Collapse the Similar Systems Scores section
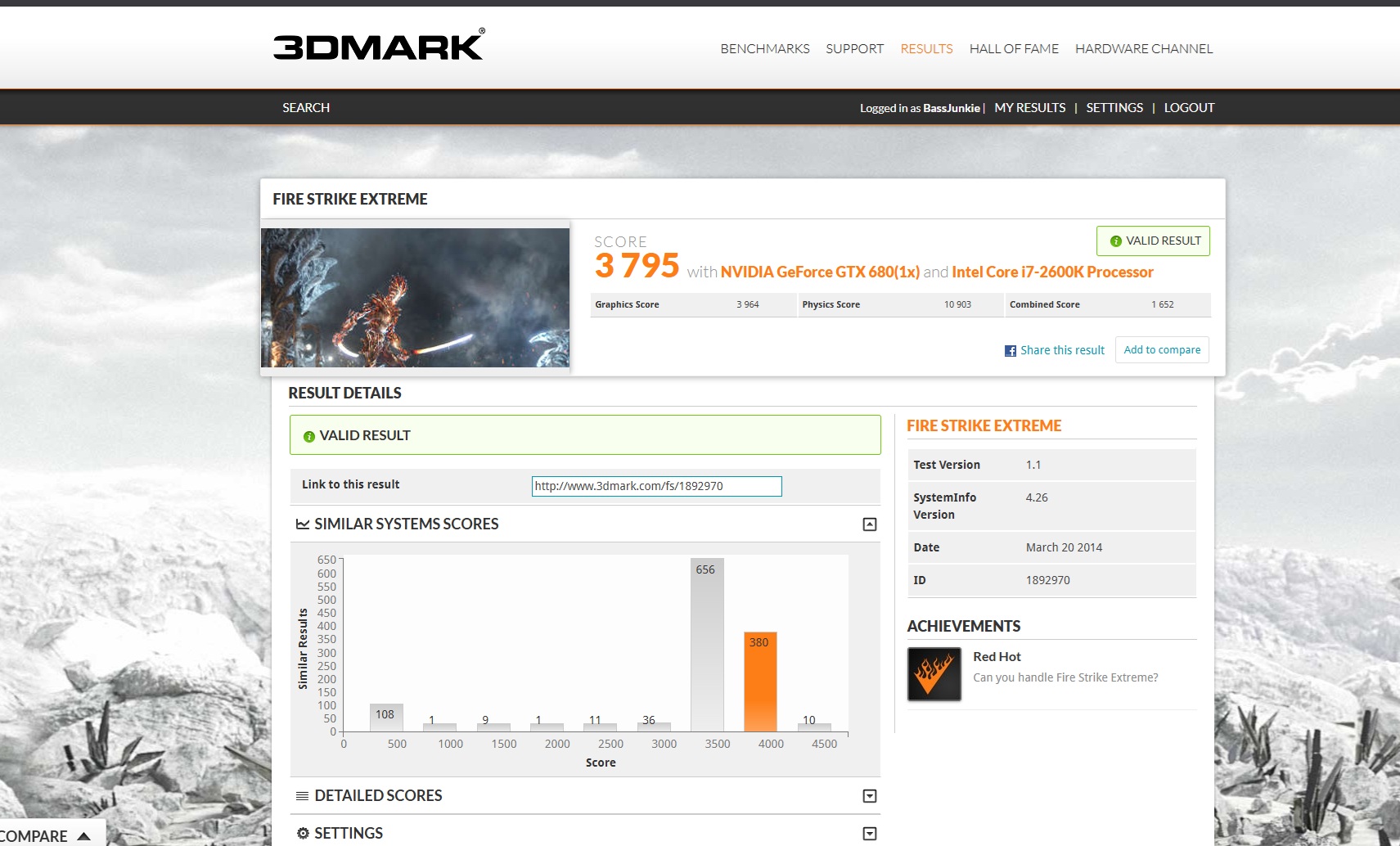 (x=870, y=524)
